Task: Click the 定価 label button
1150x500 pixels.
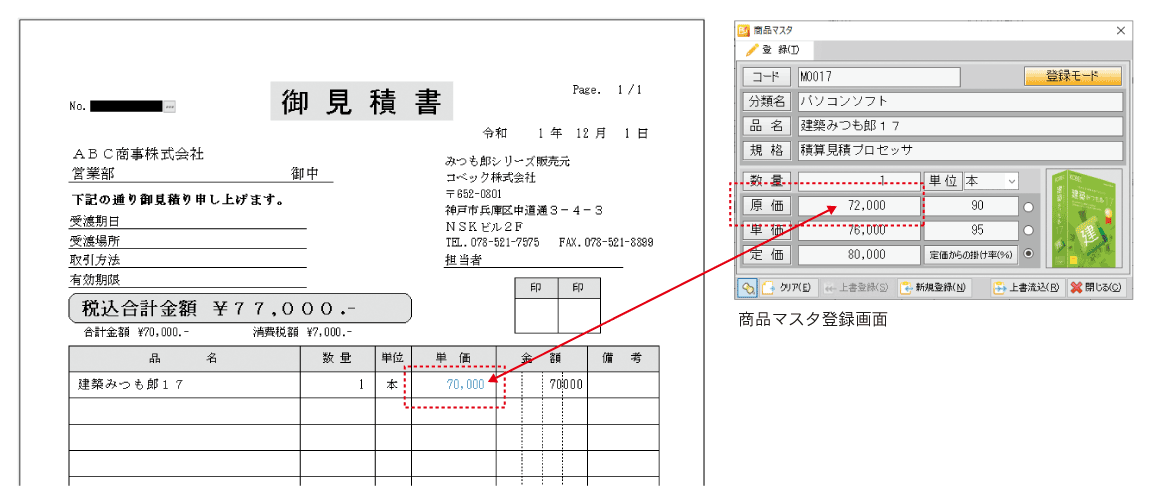Action: (766, 255)
